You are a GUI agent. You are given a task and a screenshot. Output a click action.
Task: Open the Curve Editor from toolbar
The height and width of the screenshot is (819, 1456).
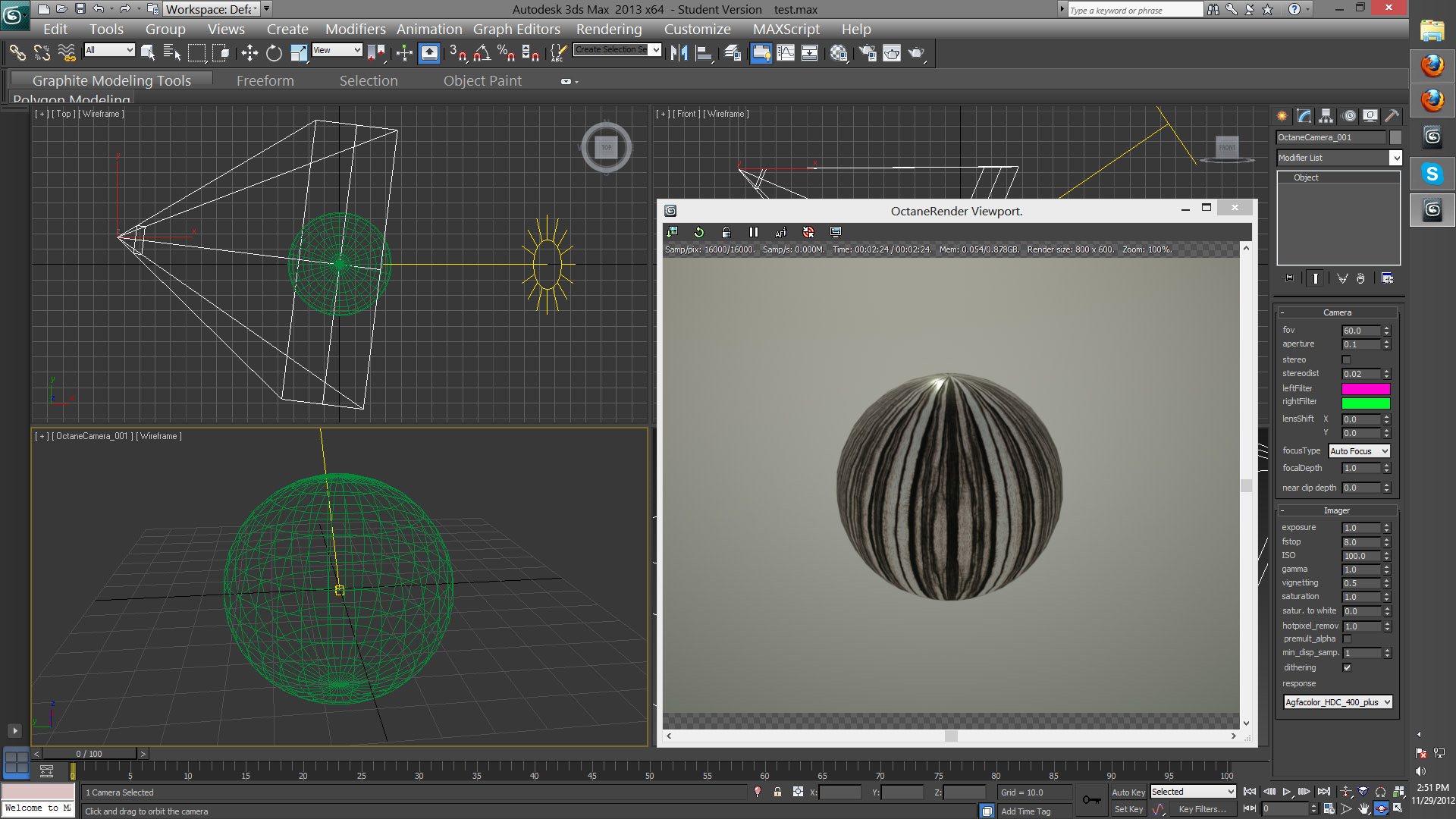(x=785, y=52)
